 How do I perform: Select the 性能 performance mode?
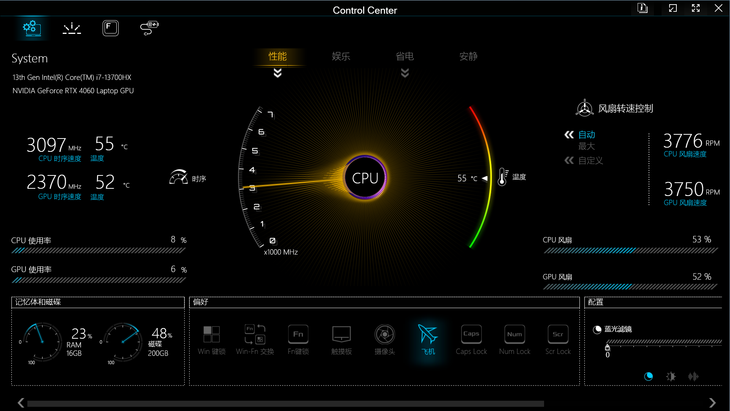(x=277, y=56)
